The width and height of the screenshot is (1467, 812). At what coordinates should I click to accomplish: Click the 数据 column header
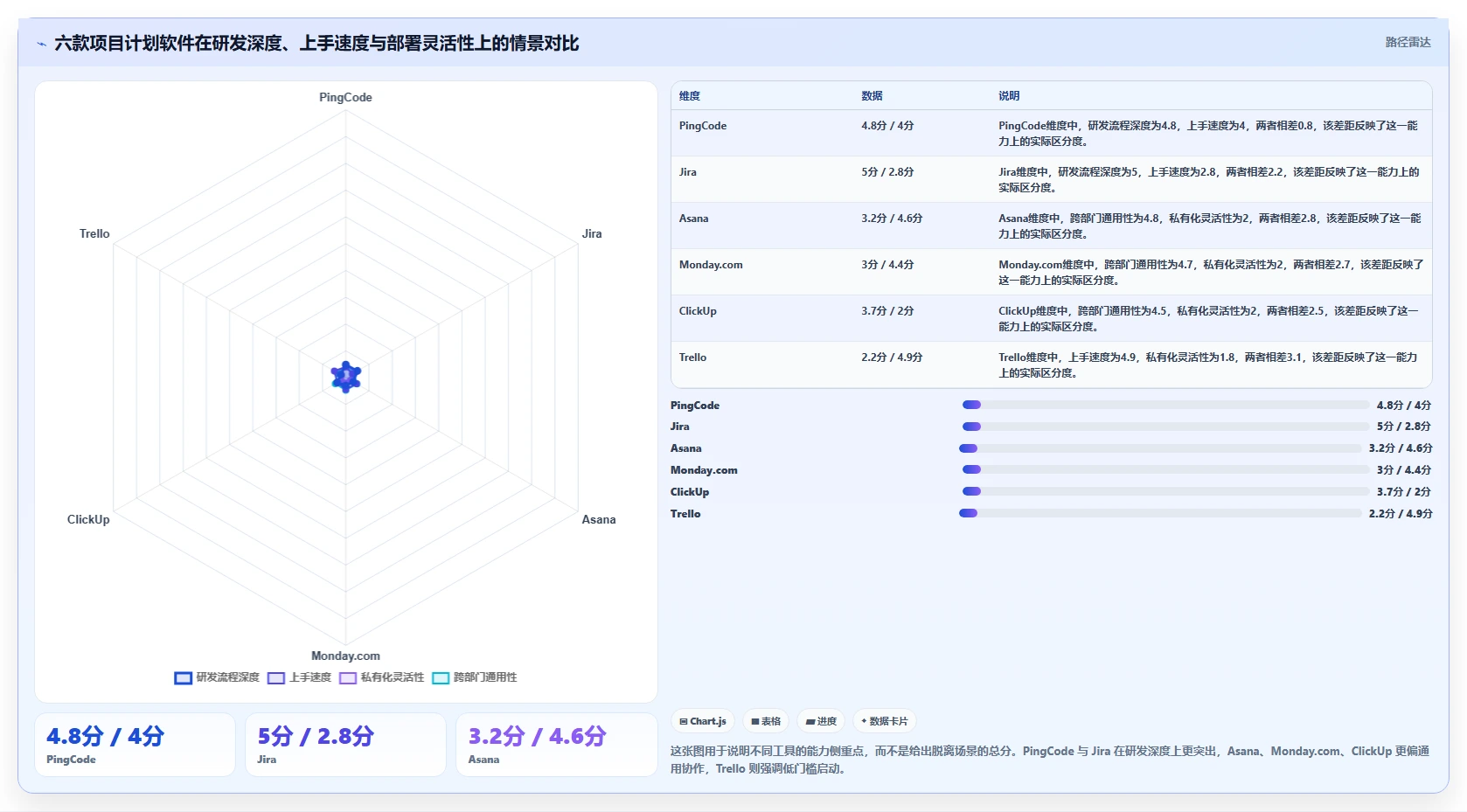pos(872,96)
